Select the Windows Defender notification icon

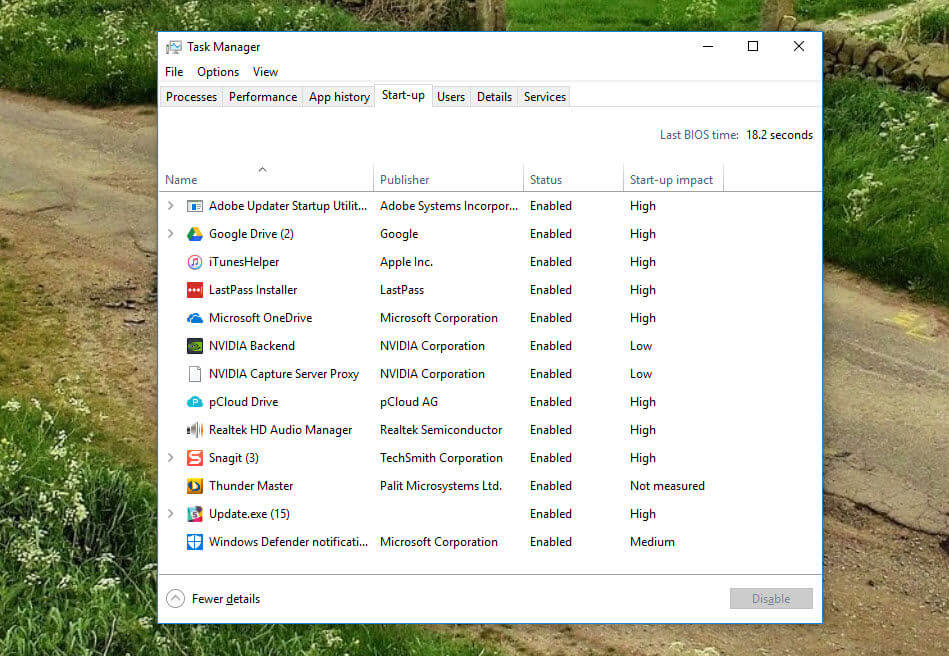(195, 541)
